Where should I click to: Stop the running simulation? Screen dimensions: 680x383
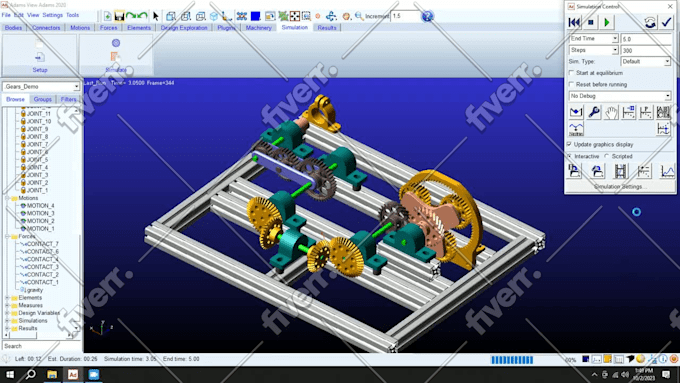[x=590, y=22]
